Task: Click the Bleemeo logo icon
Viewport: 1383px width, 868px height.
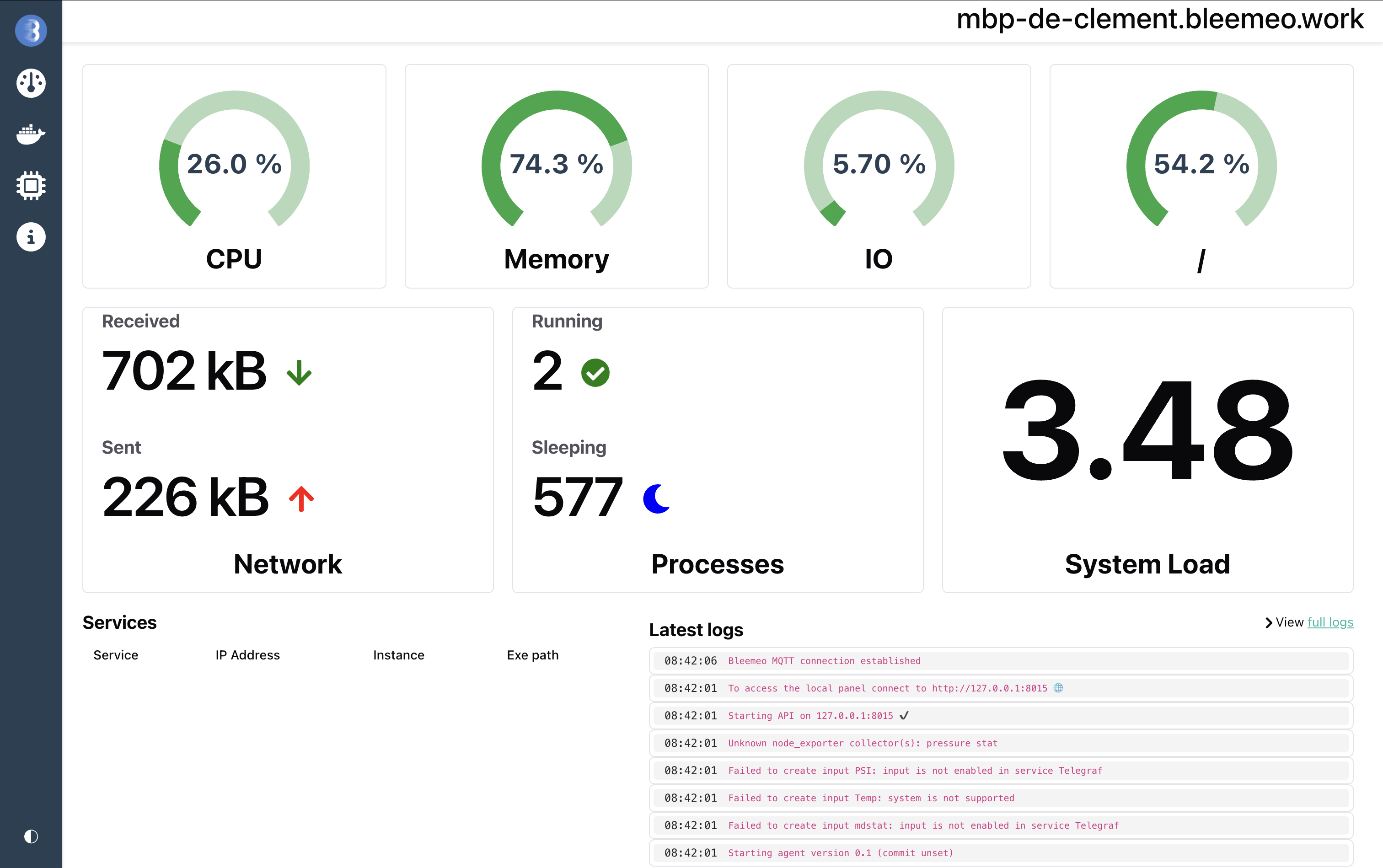Action: 31,31
